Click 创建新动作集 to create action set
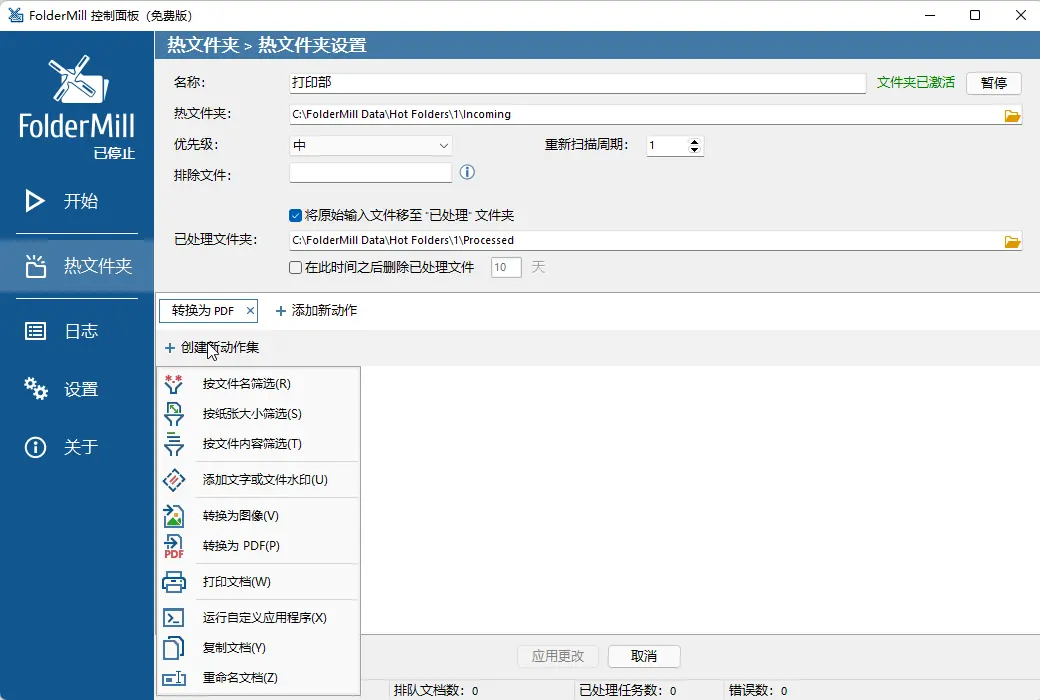This screenshot has height=700, width=1040. click(x=212, y=348)
